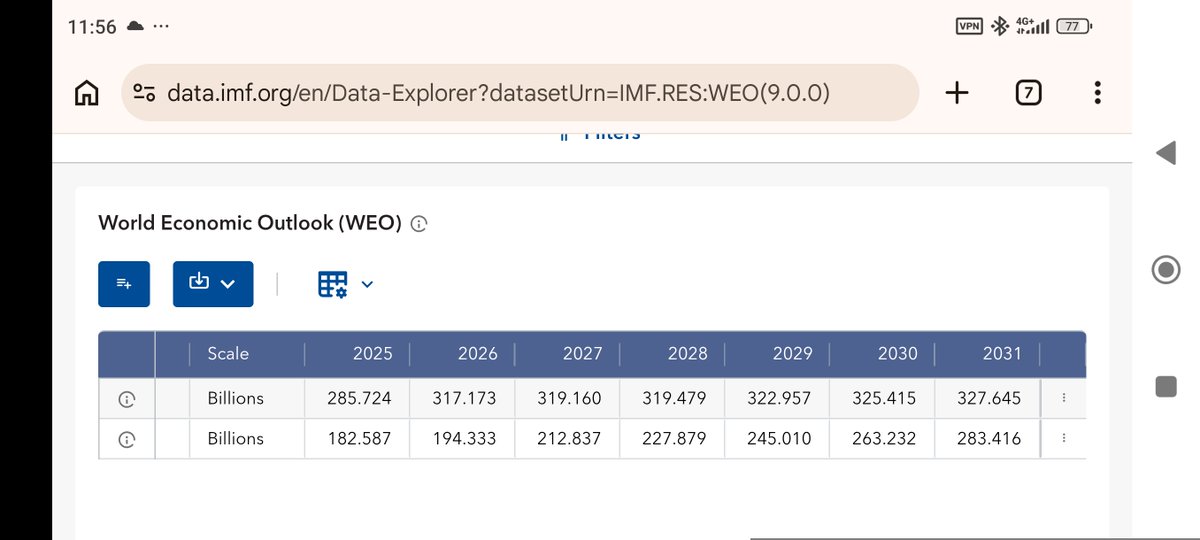This screenshot has height=540, width=1200.
Task: Select cell value 182.587
Action: [x=359, y=438]
